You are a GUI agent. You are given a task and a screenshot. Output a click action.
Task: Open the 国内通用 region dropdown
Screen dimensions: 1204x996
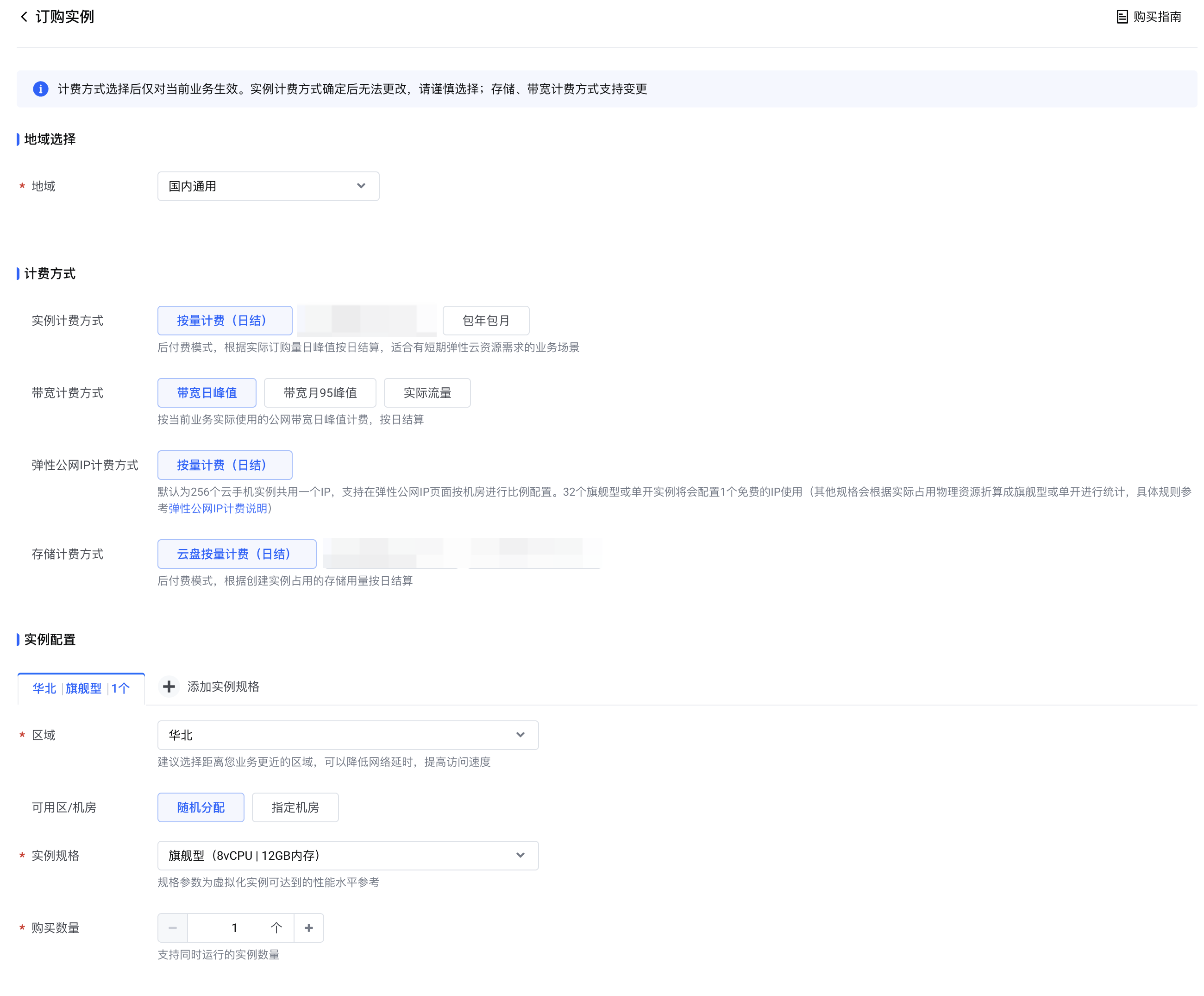[268, 186]
